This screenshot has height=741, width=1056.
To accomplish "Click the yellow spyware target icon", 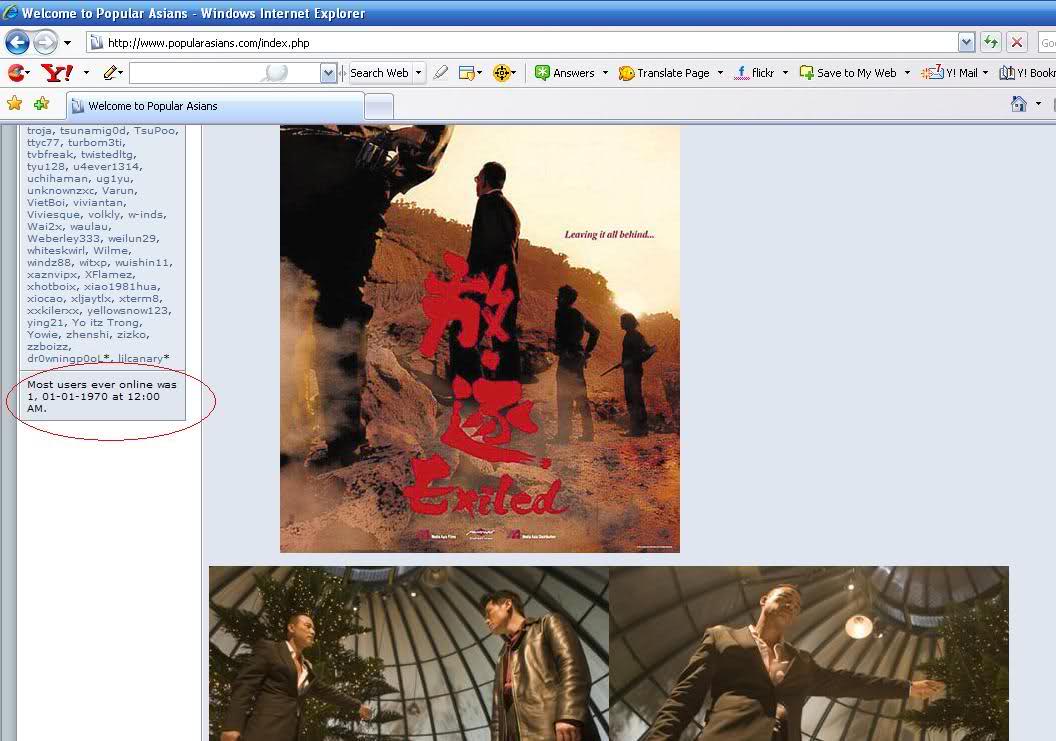I will click(x=502, y=73).
